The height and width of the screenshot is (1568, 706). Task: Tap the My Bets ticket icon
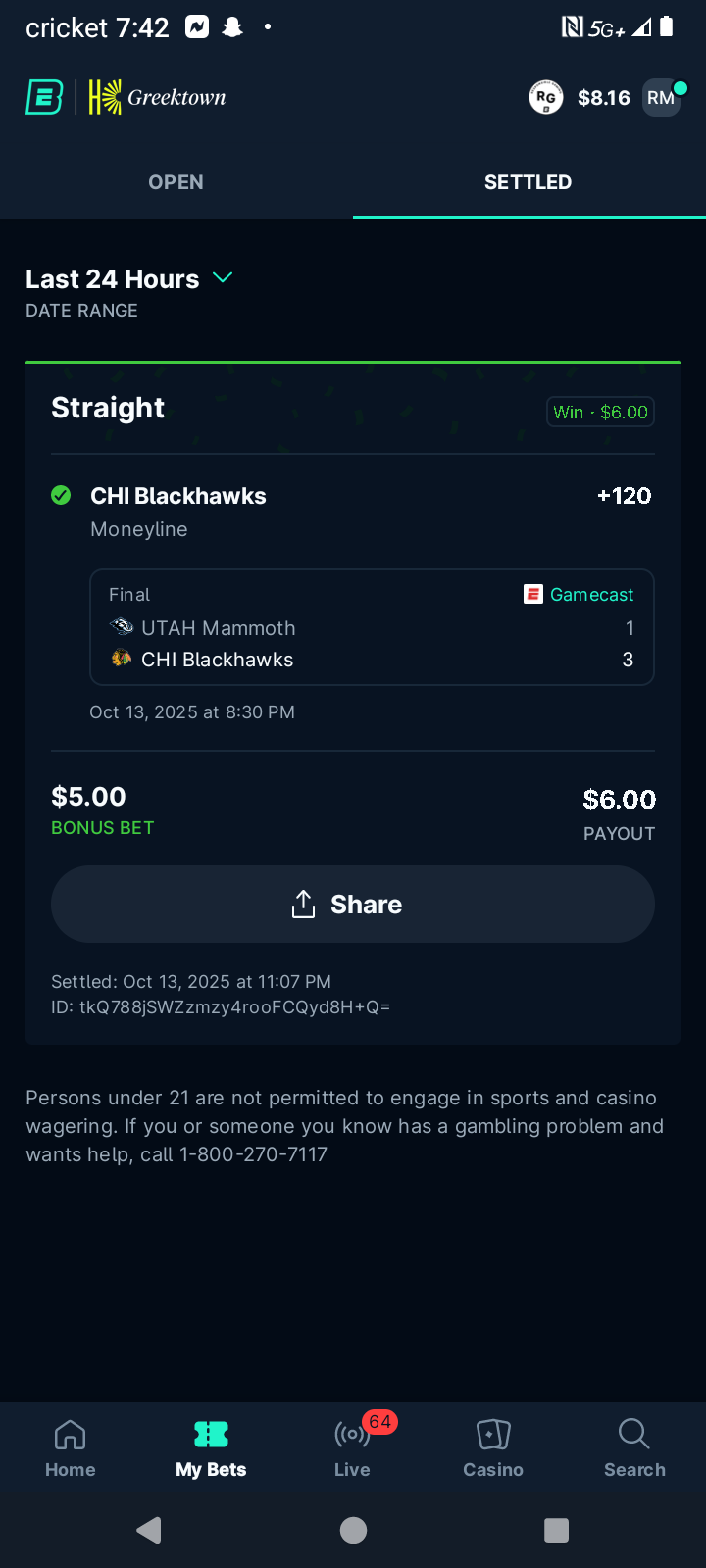pyautogui.click(x=211, y=1435)
